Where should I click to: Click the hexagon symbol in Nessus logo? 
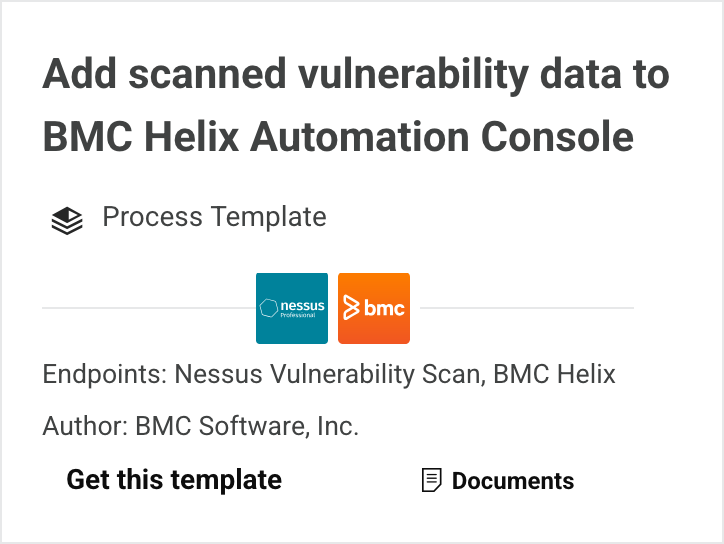(x=268, y=308)
